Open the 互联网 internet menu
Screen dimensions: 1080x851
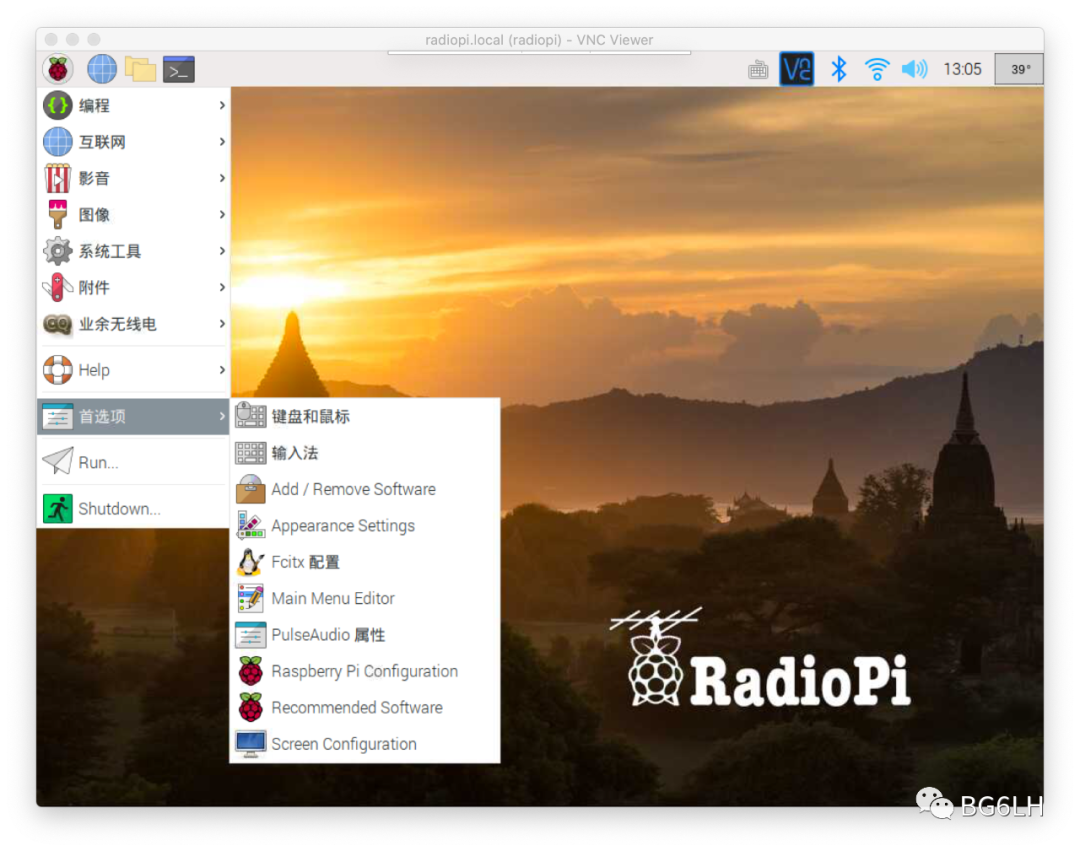[134, 142]
